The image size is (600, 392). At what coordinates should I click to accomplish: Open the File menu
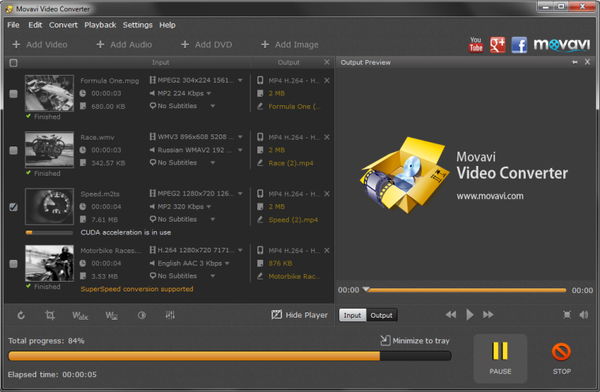(x=13, y=25)
